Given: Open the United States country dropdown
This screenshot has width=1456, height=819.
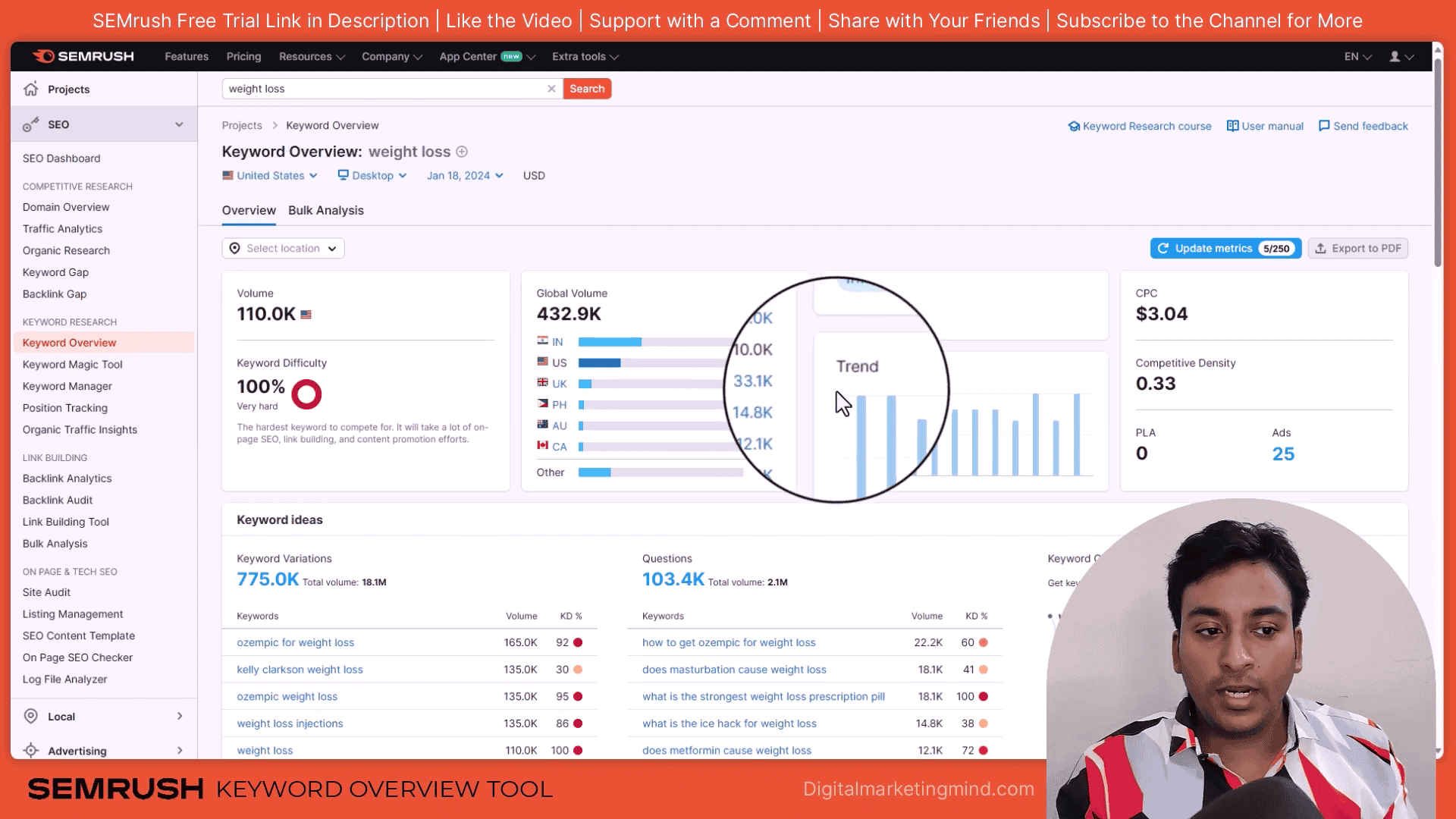Looking at the screenshot, I should click(x=270, y=175).
